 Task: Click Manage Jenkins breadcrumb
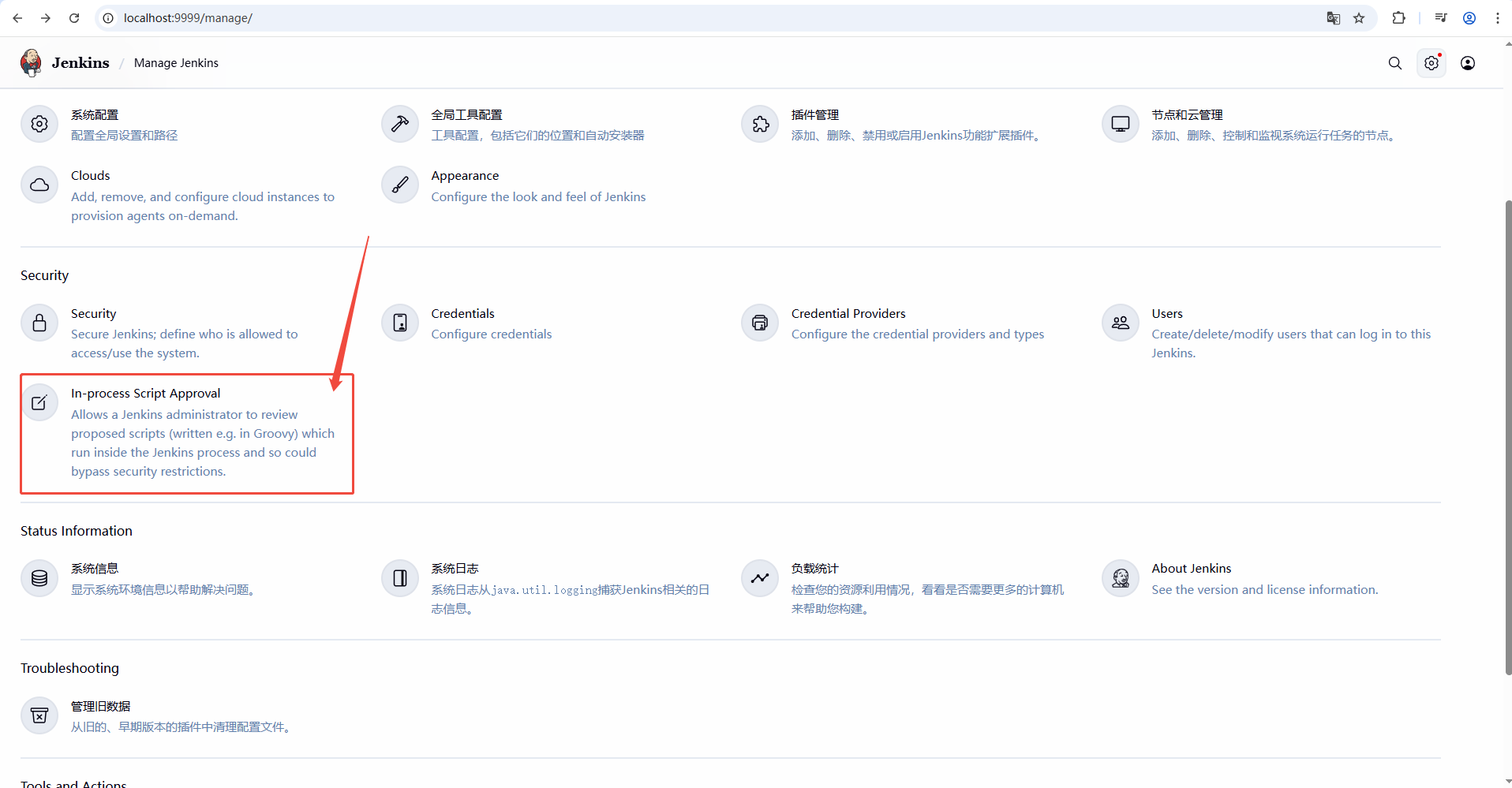click(x=176, y=63)
